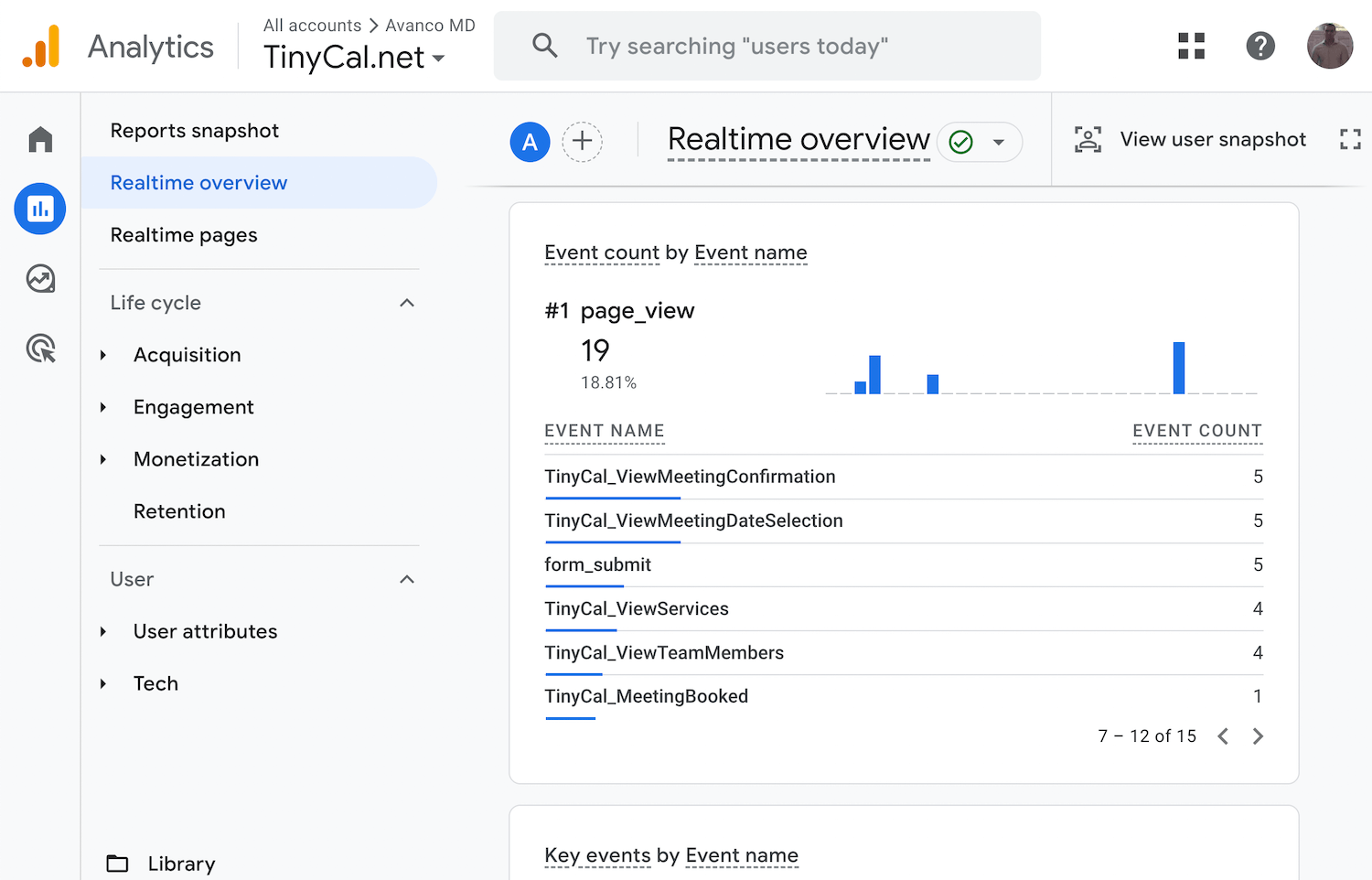The width and height of the screenshot is (1372, 880).
Task: Collapse the Life cycle section
Action: pos(407,303)
